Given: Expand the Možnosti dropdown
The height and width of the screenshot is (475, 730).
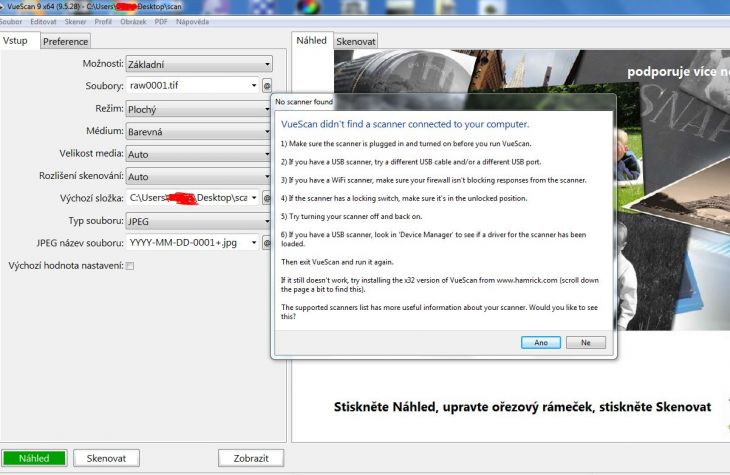Looking at the screenshot, I should (199, 64).
